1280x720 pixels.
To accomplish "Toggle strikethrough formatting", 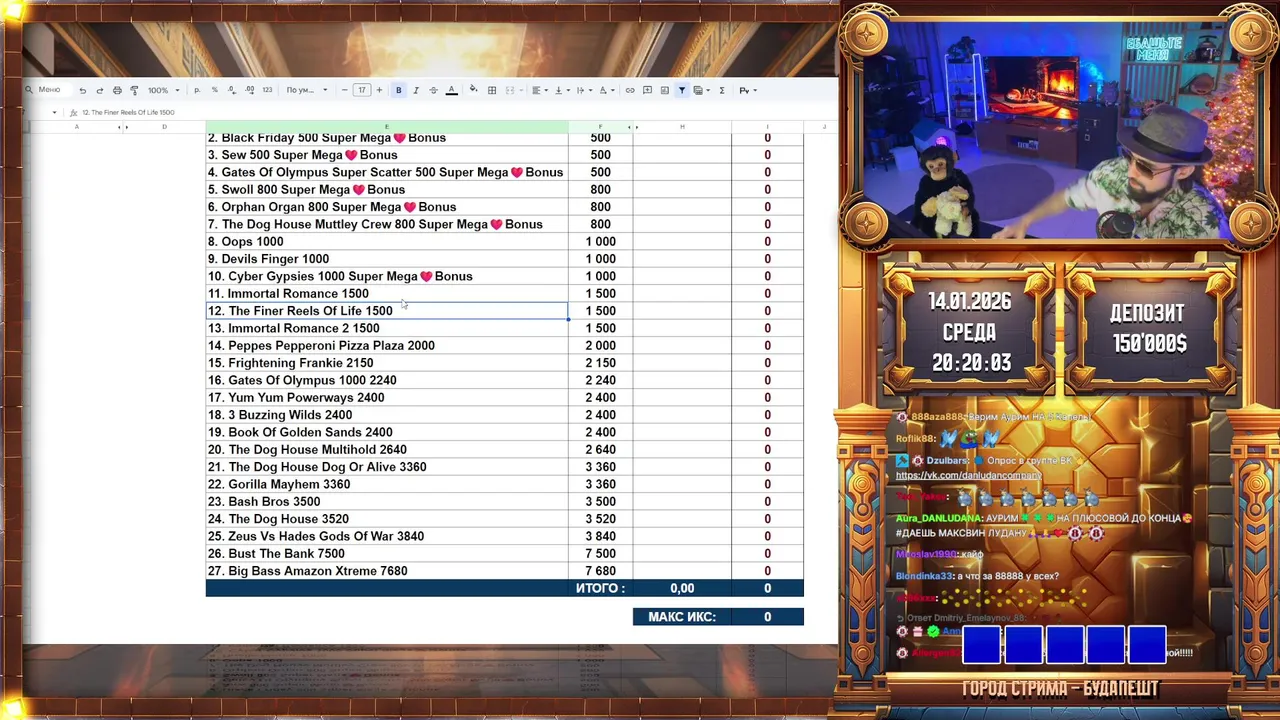I will pos(433,90).
